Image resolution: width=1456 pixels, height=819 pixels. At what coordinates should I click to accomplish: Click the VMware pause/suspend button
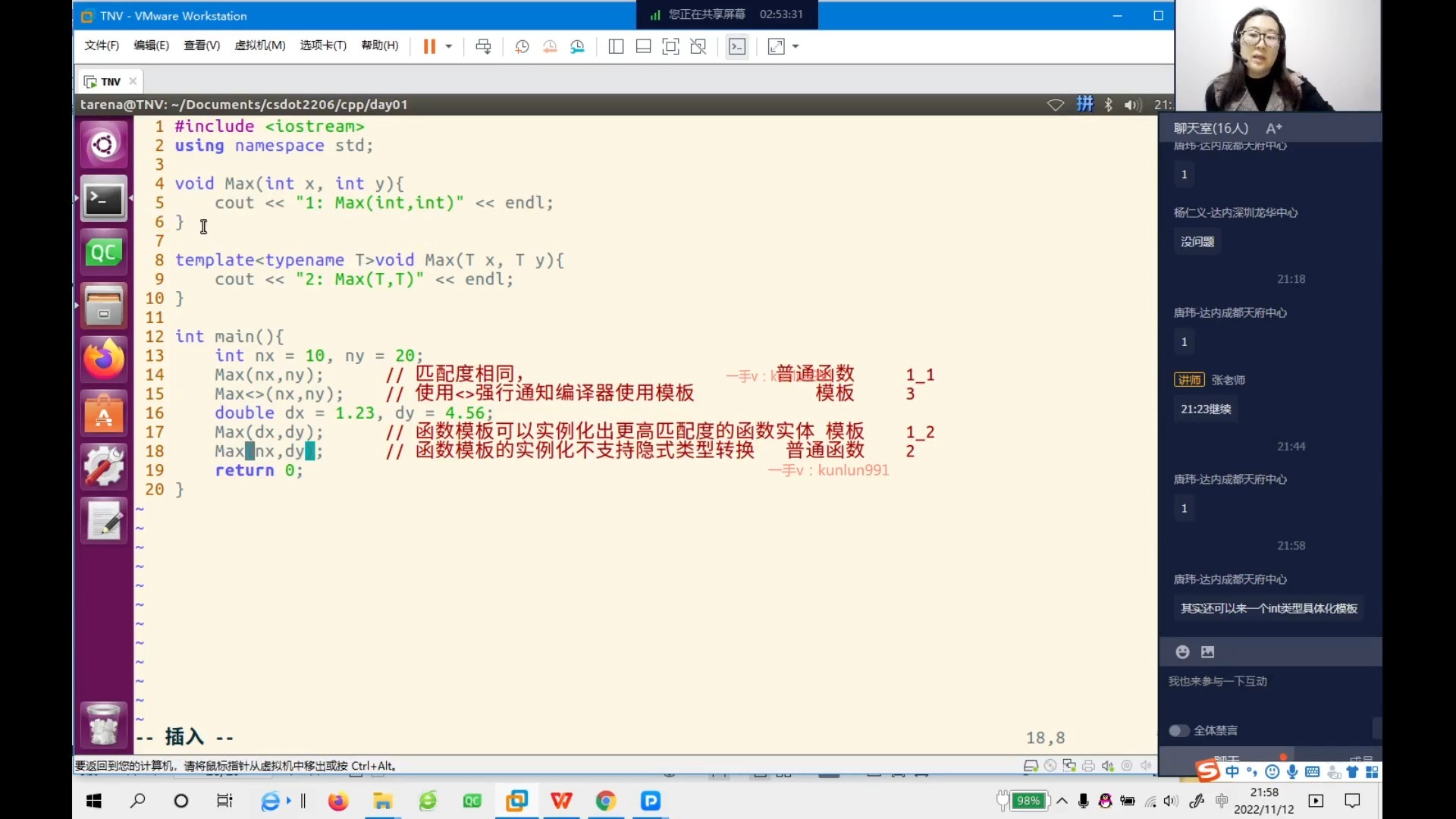[429, 46]
